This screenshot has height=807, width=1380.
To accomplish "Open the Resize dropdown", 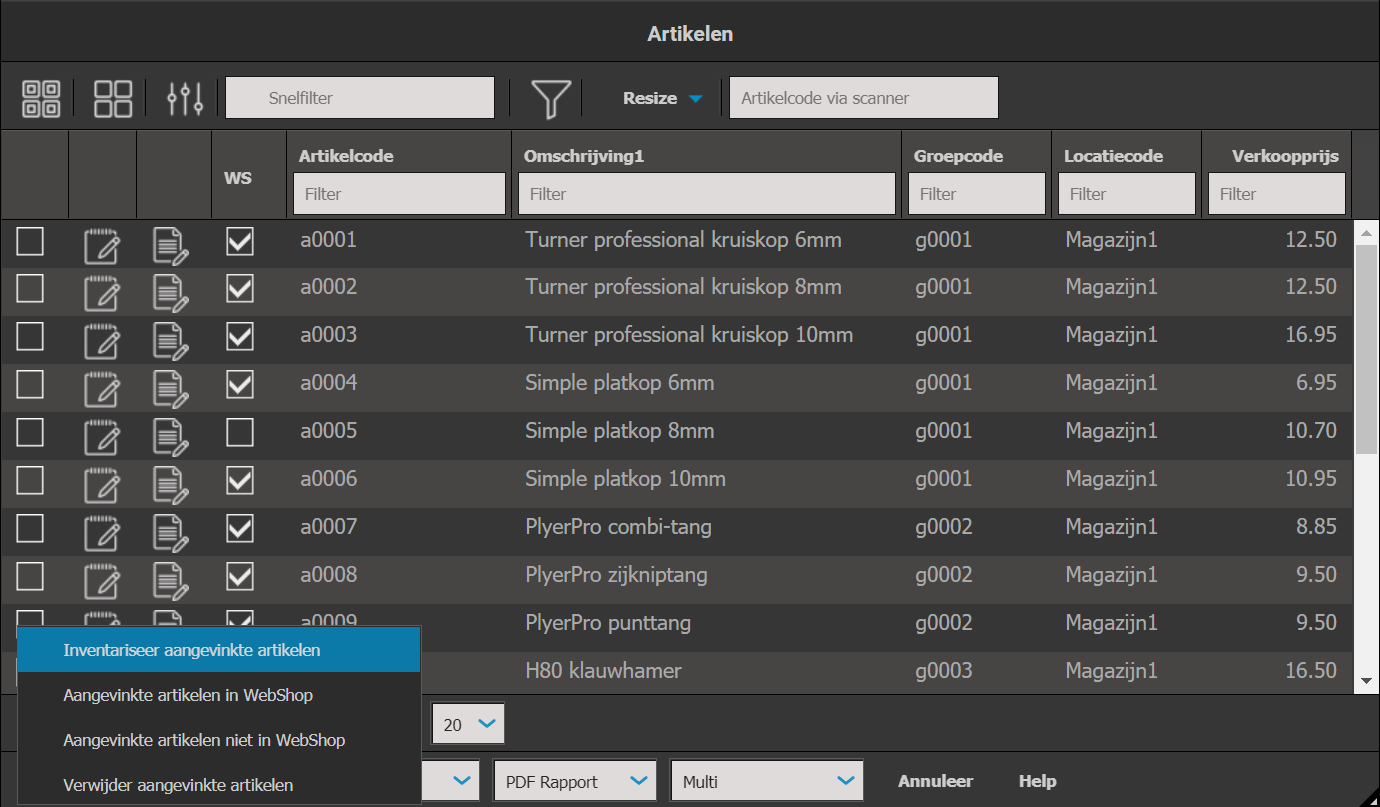I will (663, 98).
